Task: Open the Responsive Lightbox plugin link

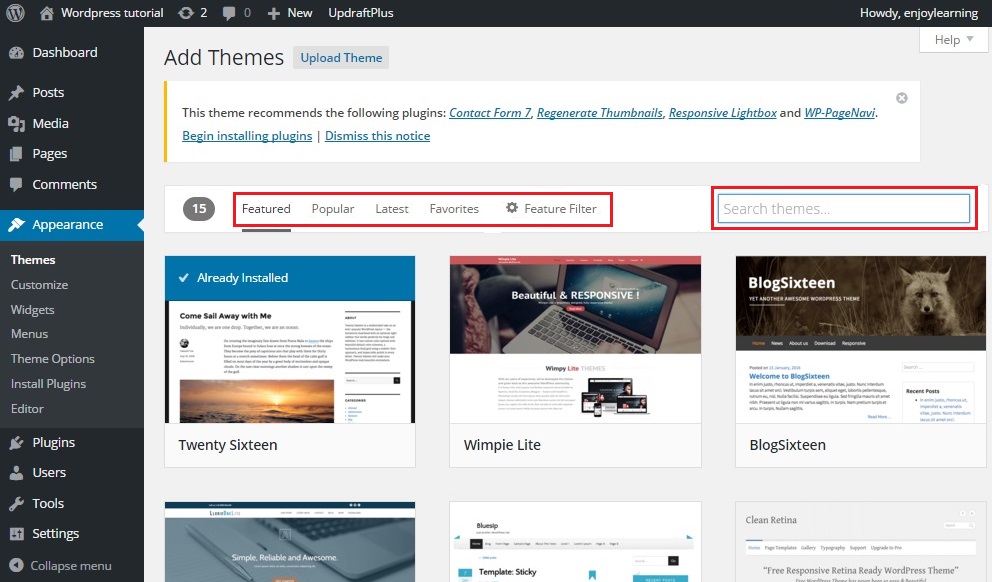Action: [722, 113]
